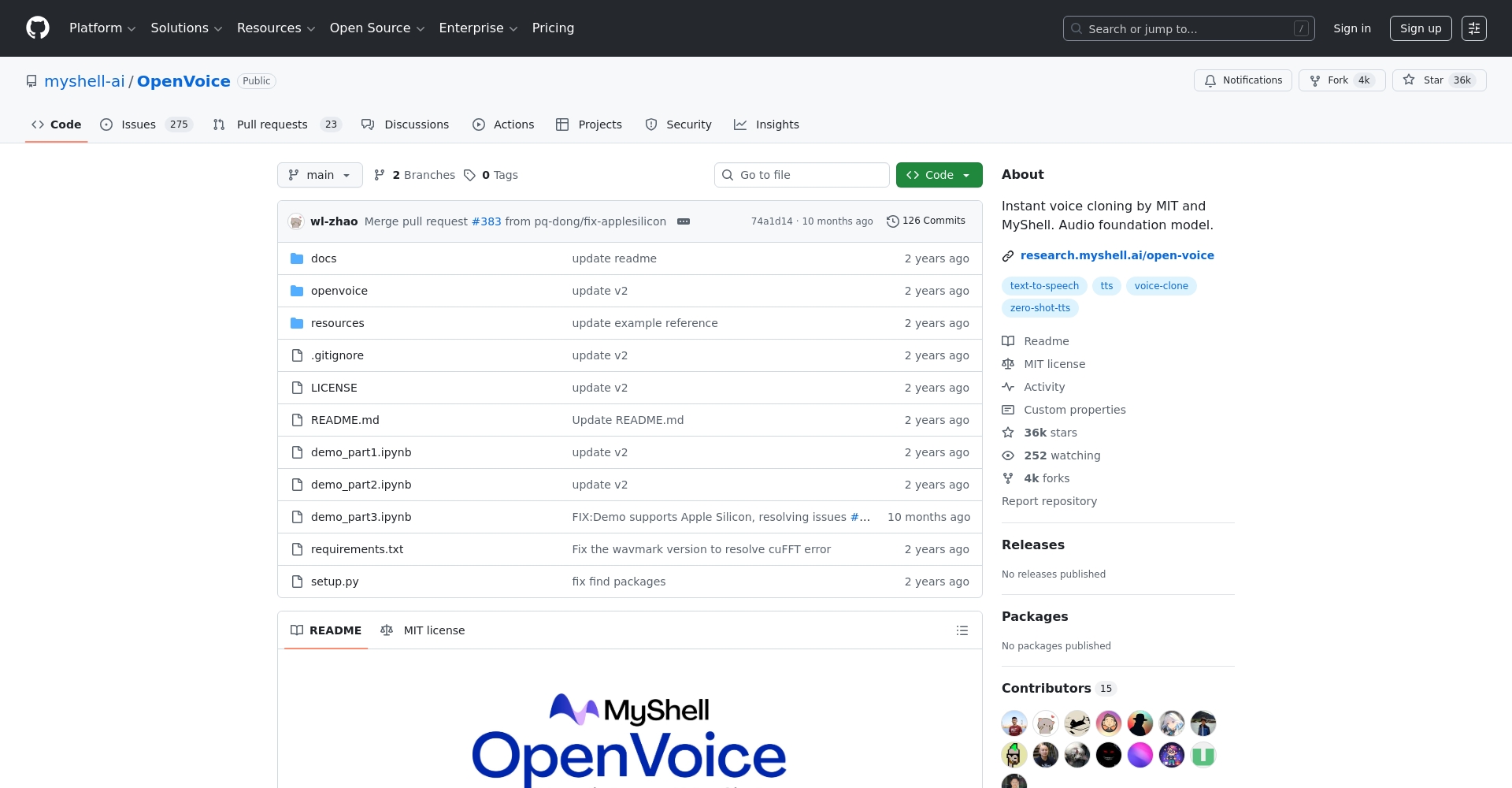Open the repository Activity pulse icon

[x=1010, y=387]
